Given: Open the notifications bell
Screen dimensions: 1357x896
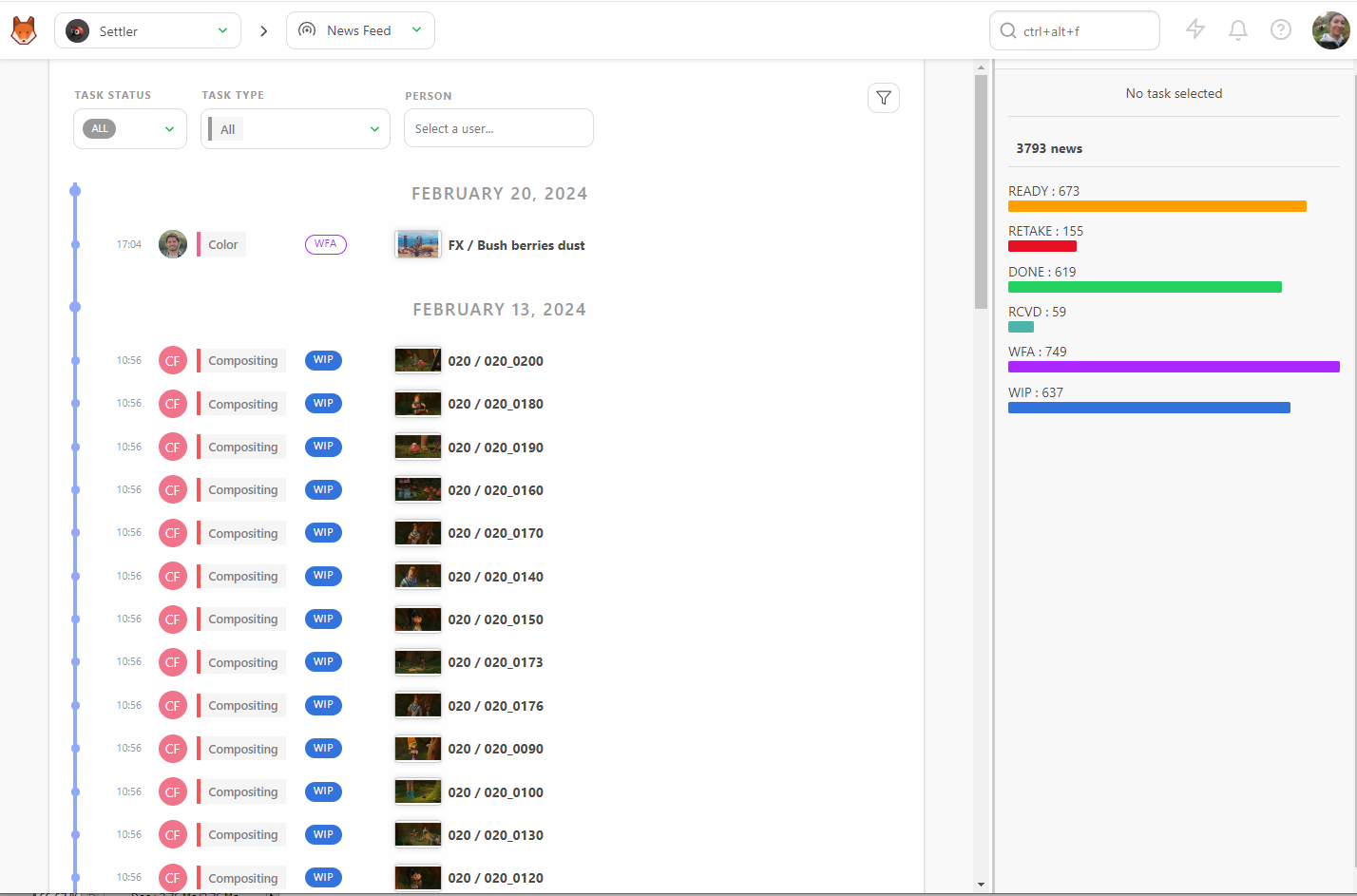Looking at the screenshot, I should pos(1238,30).
